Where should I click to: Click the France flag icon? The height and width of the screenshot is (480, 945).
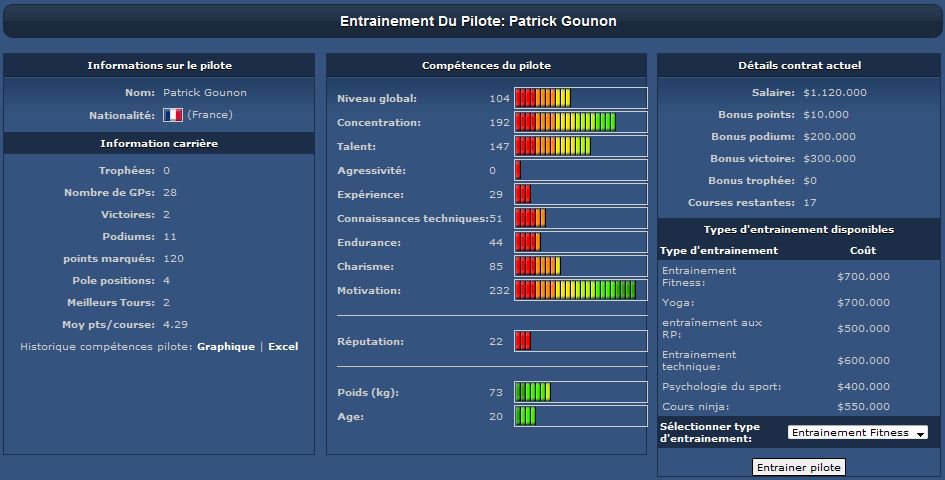point(173,115)
